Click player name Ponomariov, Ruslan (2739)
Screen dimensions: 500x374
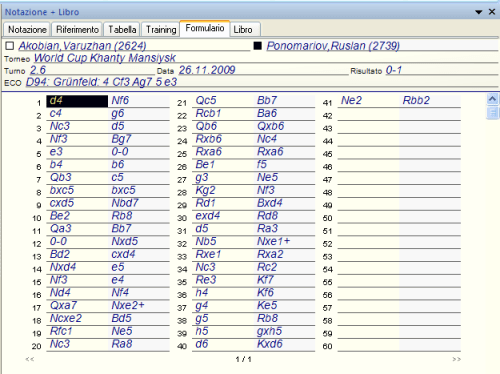(333, 46)
